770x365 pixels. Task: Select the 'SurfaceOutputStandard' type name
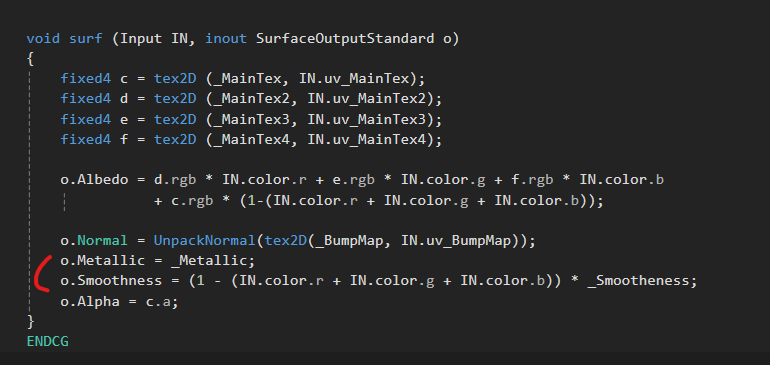pyautogui.click(x=345, y=38)
